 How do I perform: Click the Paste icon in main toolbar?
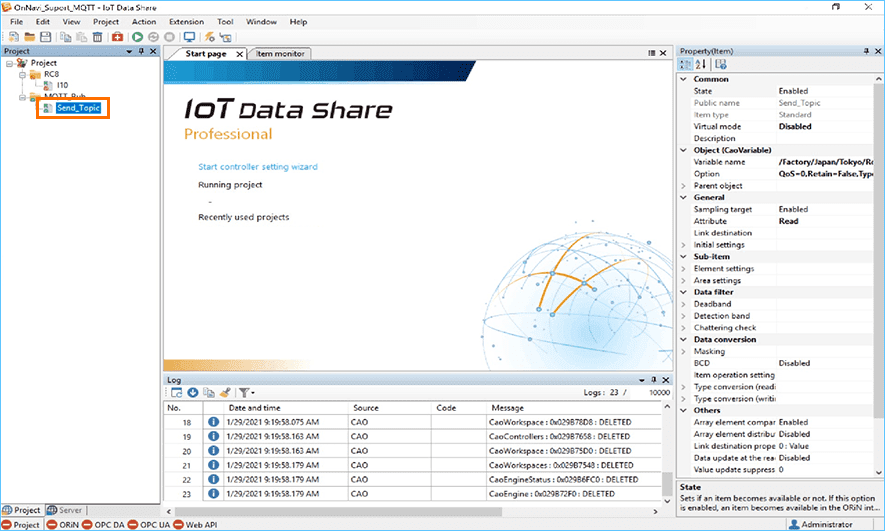[81, 37]
